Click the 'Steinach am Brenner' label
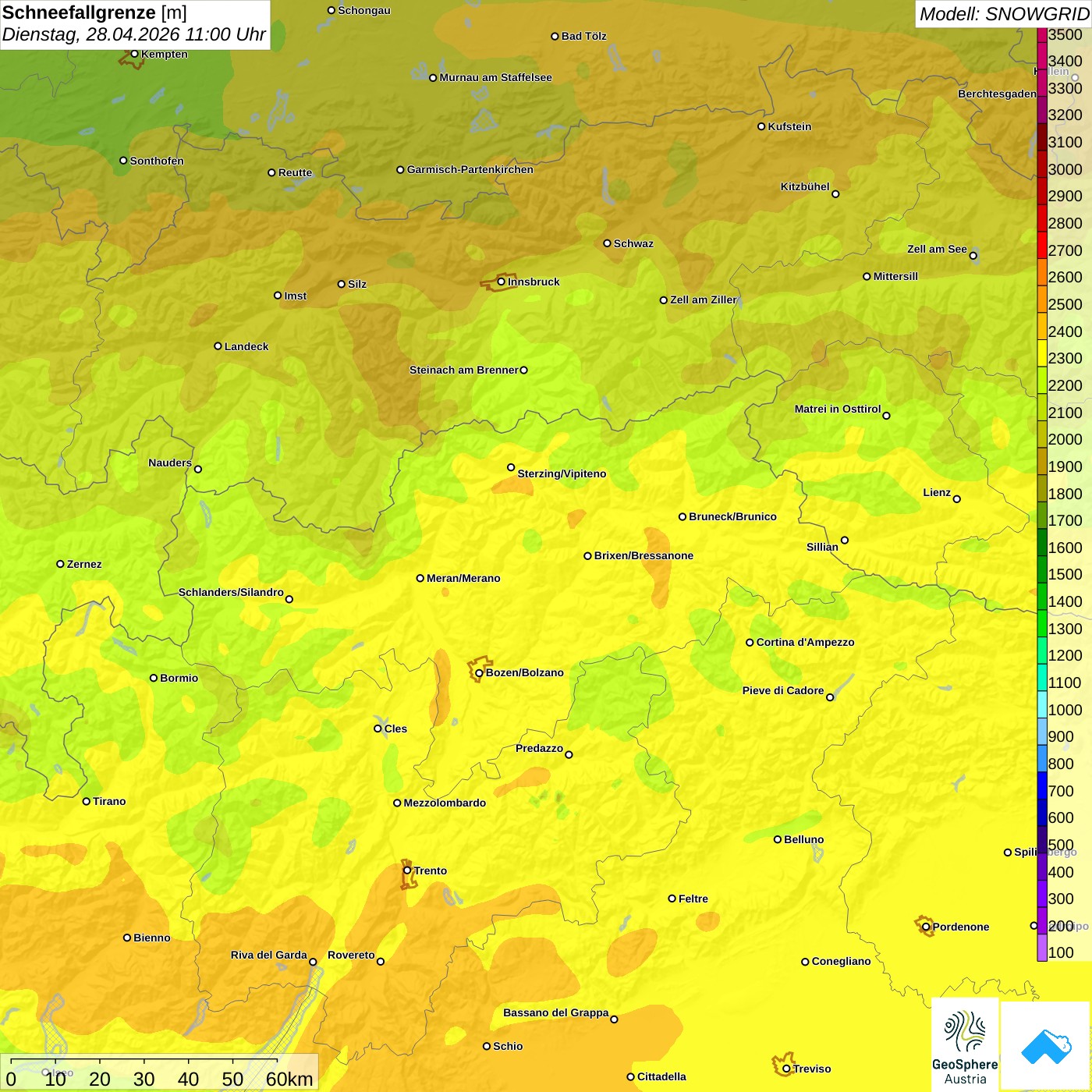This screenshot has height=1092, width=1092. pyautogui.click(x=464, y=370)
